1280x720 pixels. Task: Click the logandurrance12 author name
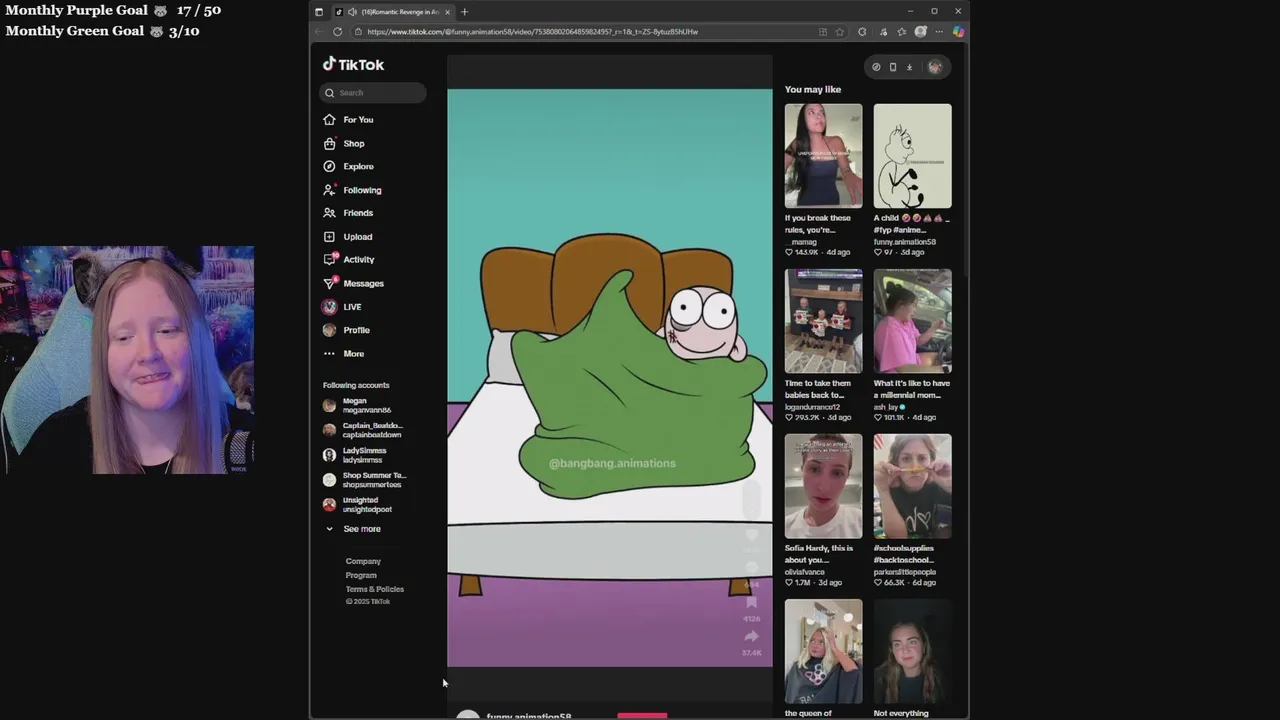813,407
